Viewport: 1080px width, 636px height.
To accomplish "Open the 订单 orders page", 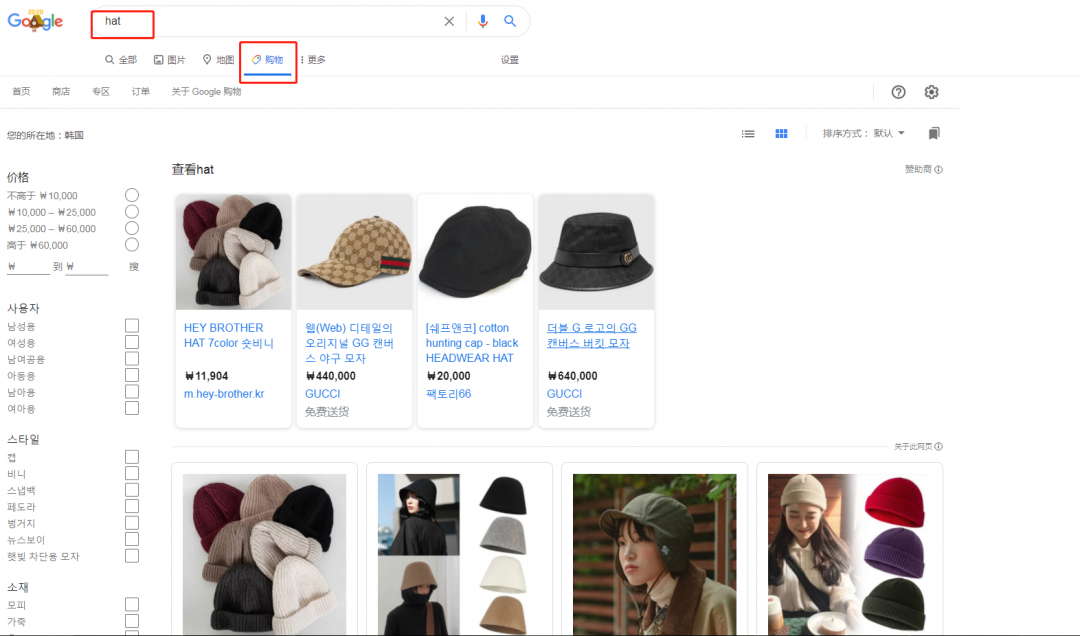I will tap(141, 92).
